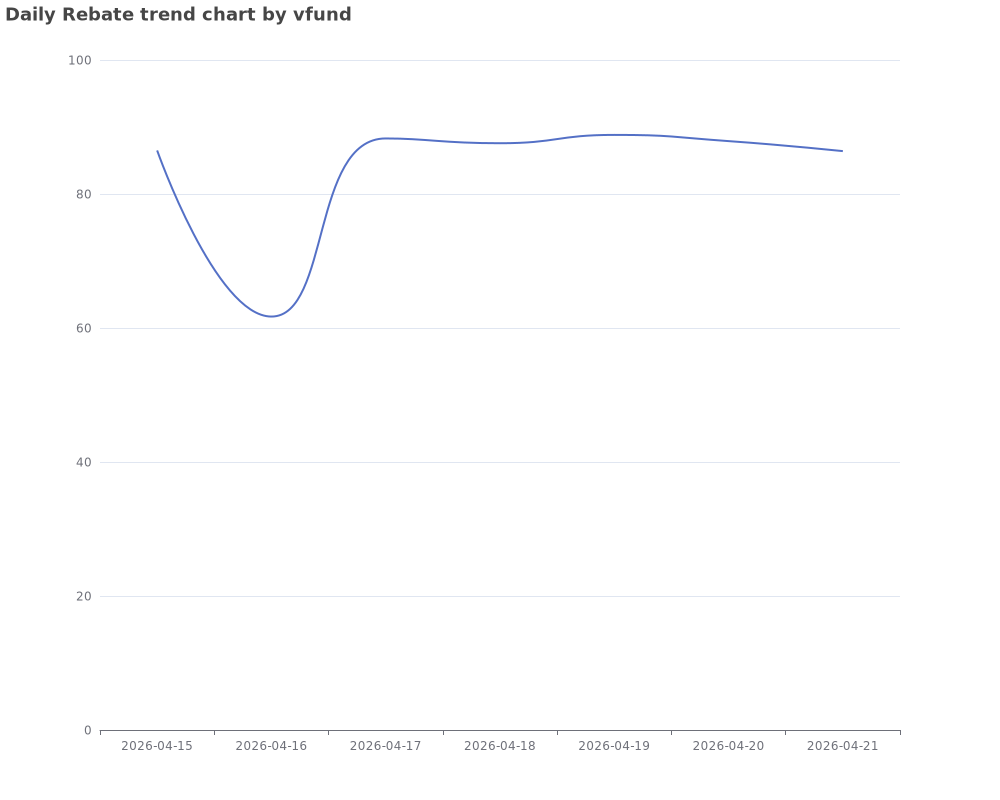Click the line's end point above 2026-04-21
The height and width of the screenshot is (800, 1000).
843,151
